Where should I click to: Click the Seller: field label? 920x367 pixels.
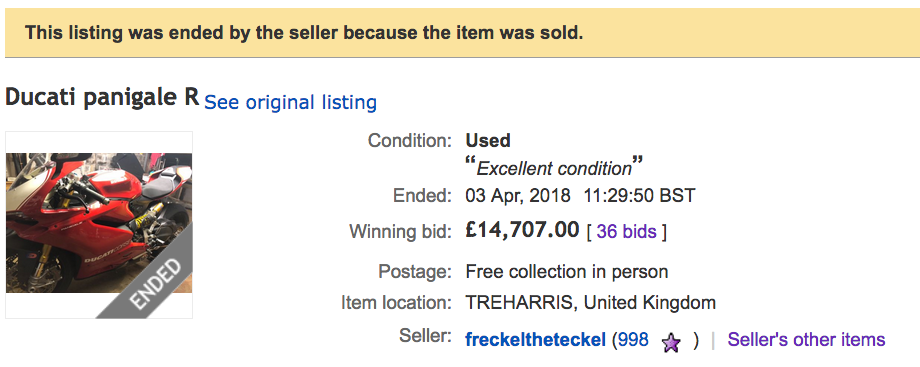click(x=425, y=335)
